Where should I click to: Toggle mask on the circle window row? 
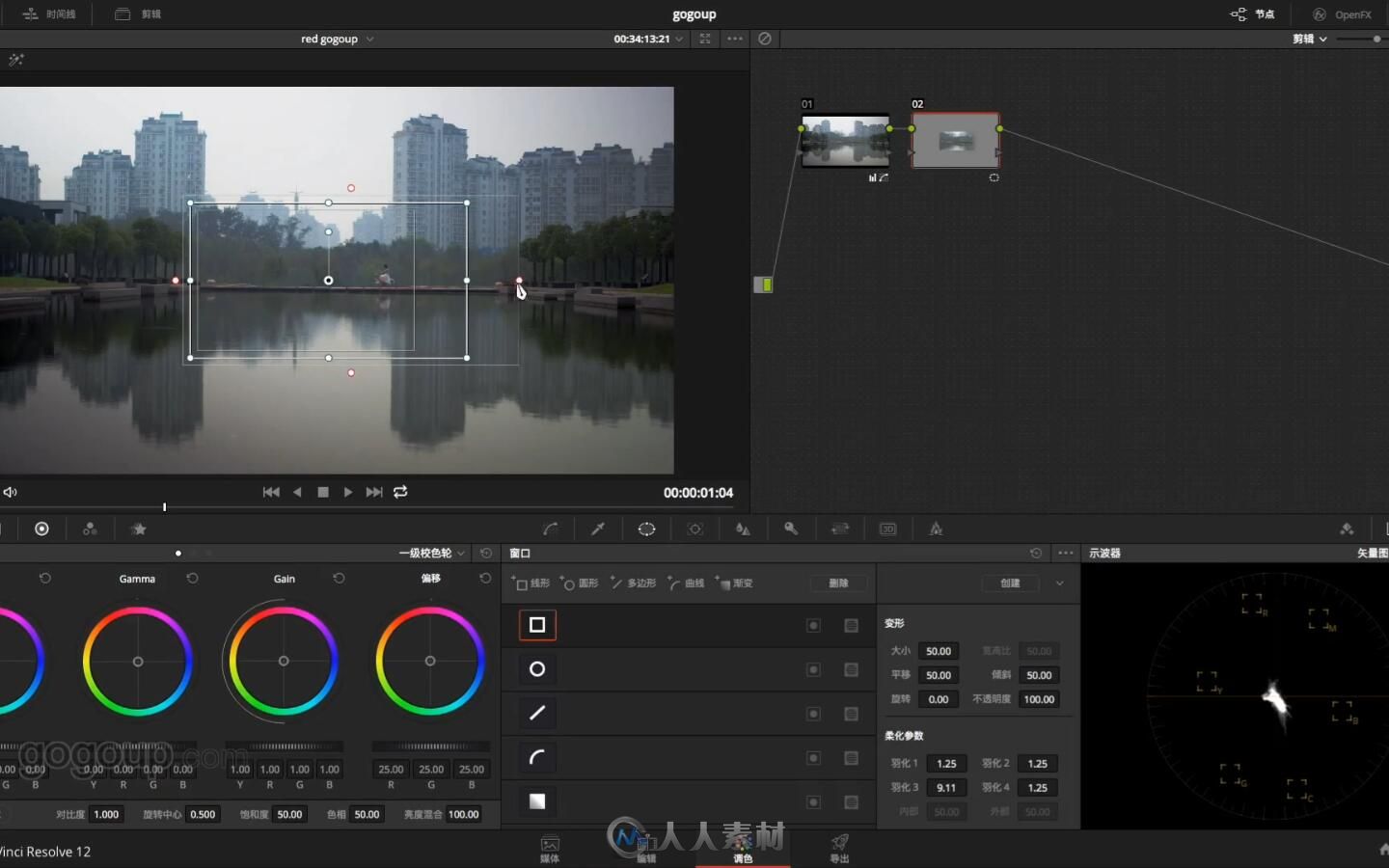(x=851, y=670)
